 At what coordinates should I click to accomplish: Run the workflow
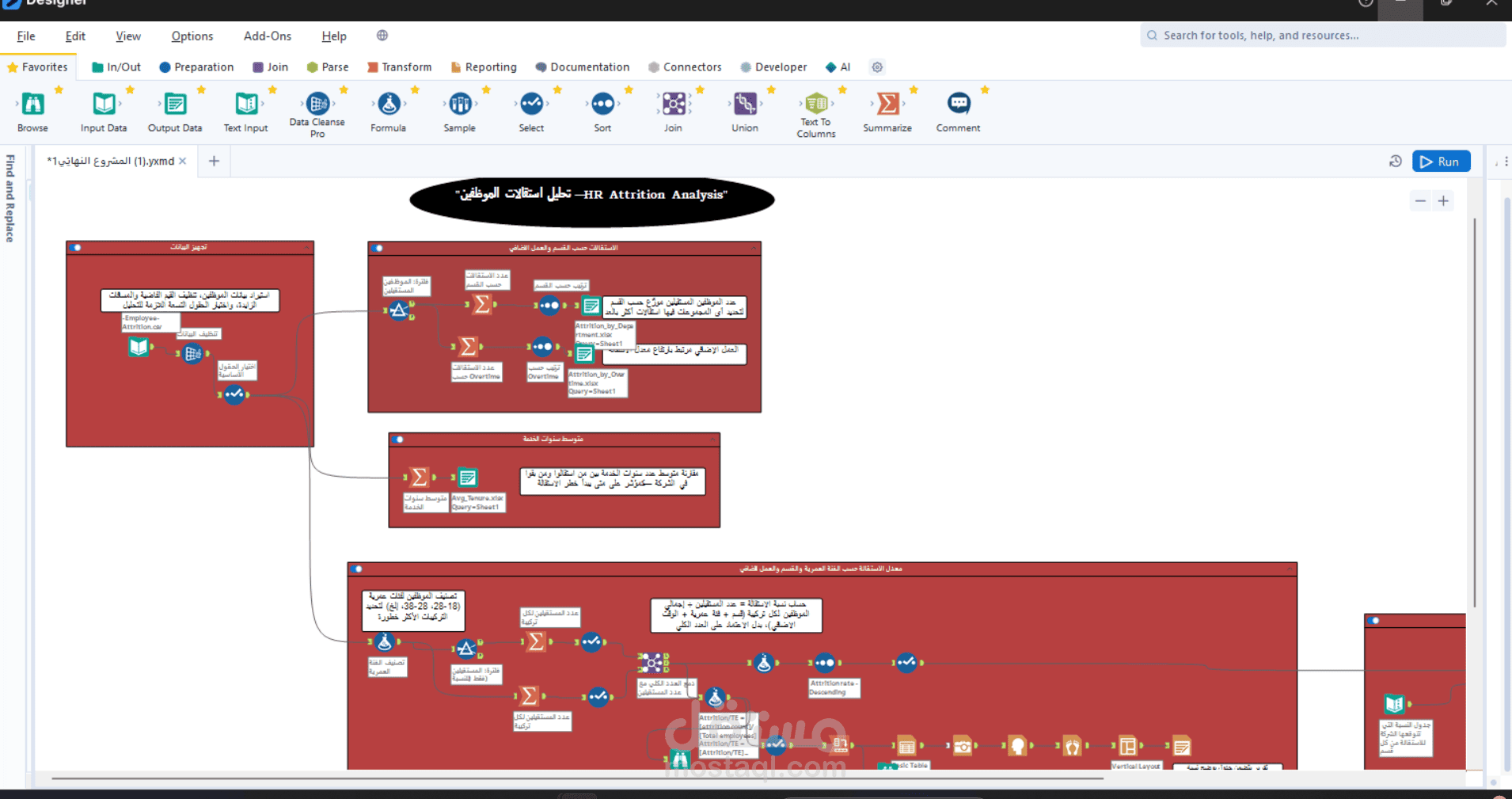point(1441,162)
